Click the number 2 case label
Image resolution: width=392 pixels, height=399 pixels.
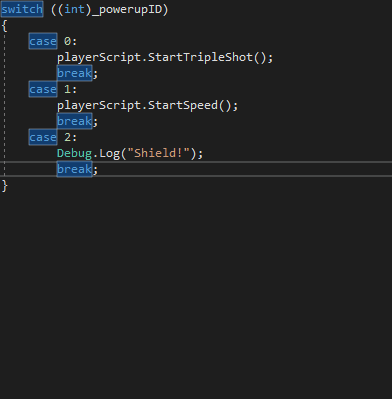tap(67, 137)
